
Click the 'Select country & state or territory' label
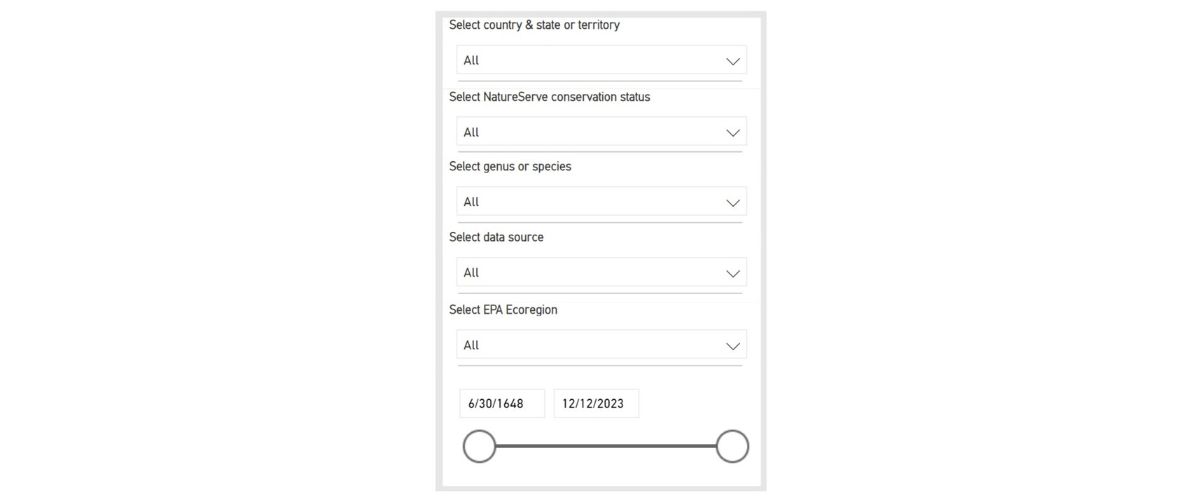pyautogui.click(x=534, y=25)
